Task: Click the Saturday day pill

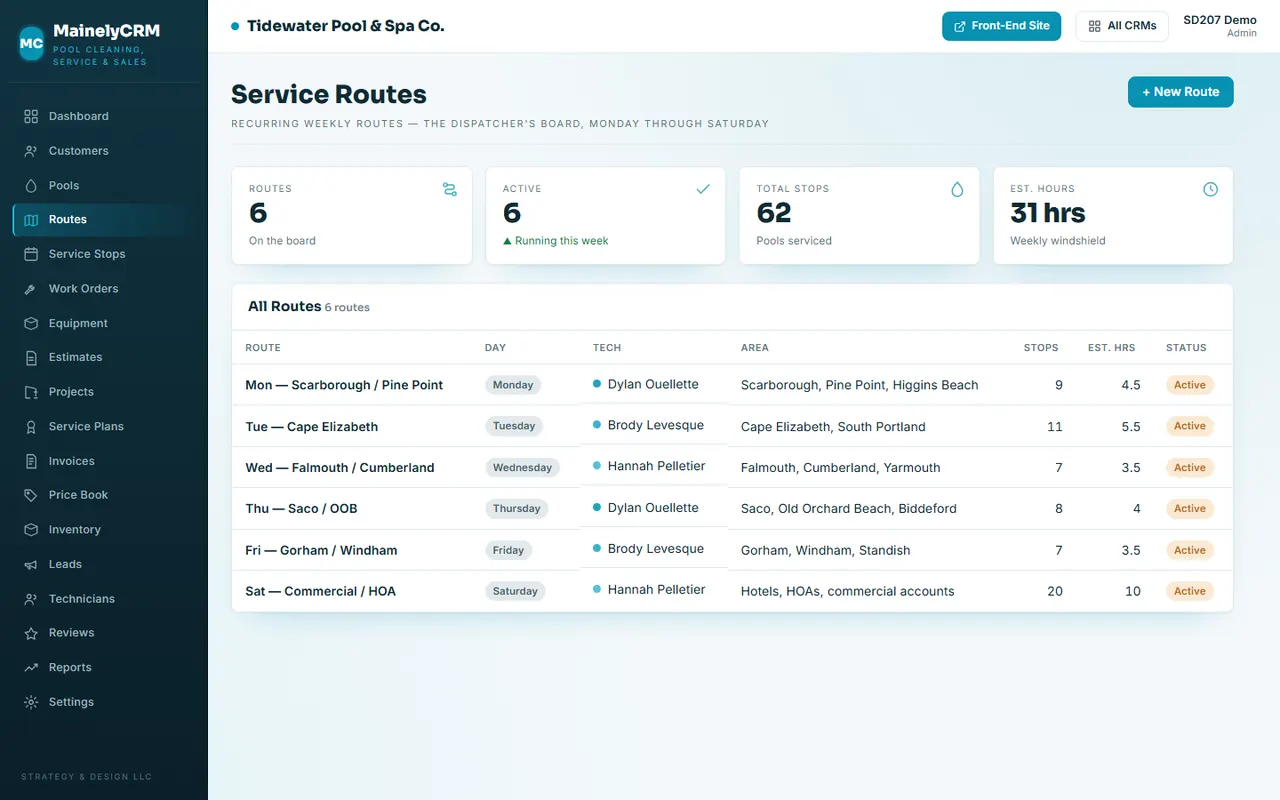Action: point(515,591)
